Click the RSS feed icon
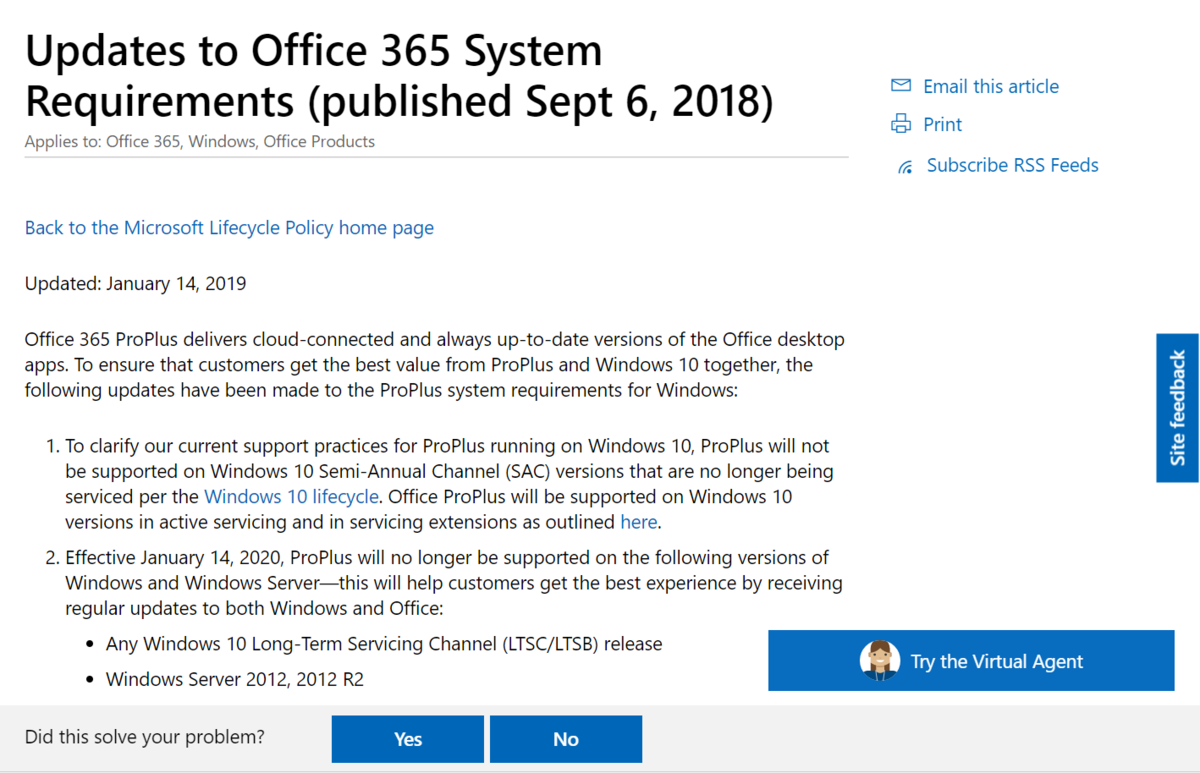The height and width of the screenshot is (773, 1200). click(x=905, y=166)
